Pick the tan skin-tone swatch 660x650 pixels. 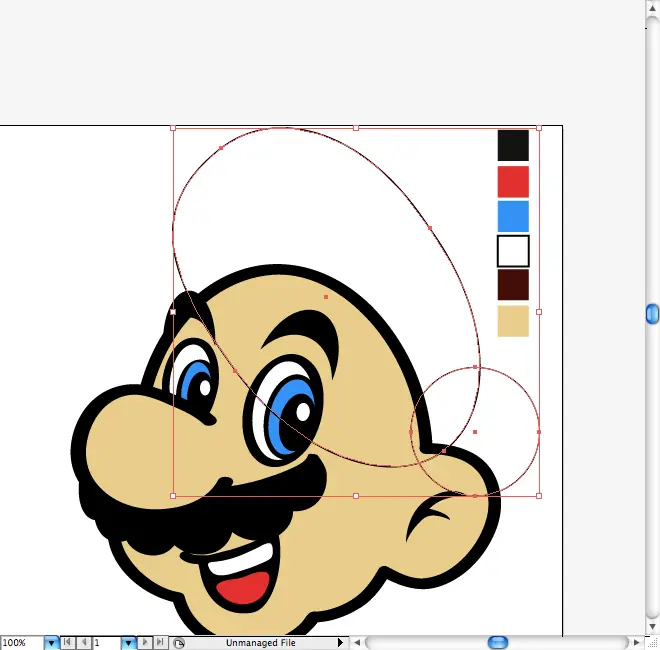(x=513, y=321)
